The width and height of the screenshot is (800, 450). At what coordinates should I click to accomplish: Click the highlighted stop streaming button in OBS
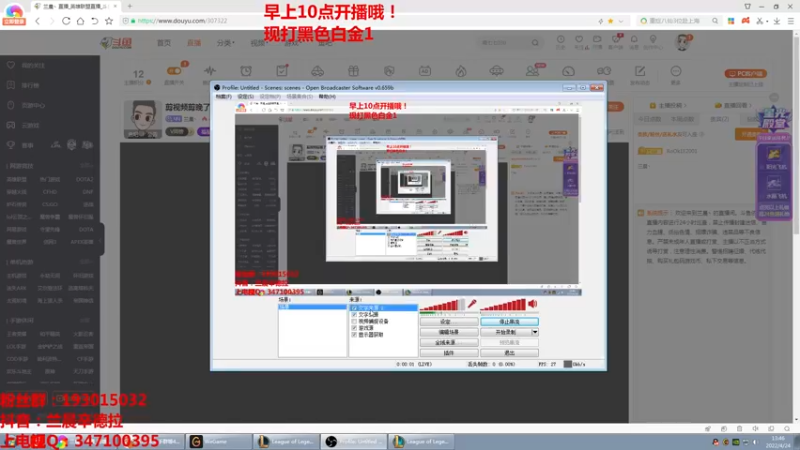point(509,322)
